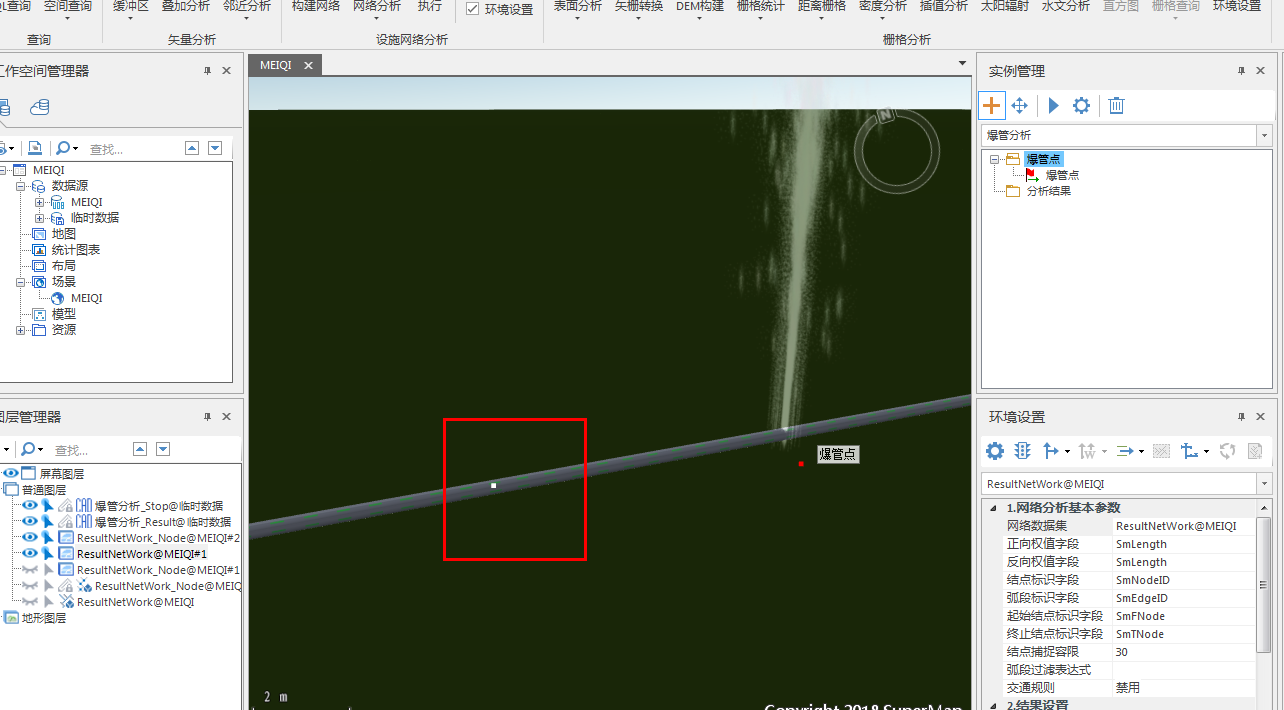Image resolution: width=1284 pixels, height=710 pixels.
Task: Select the move/pan crosshair tool in instance manager
Action: click(1020, 105)
